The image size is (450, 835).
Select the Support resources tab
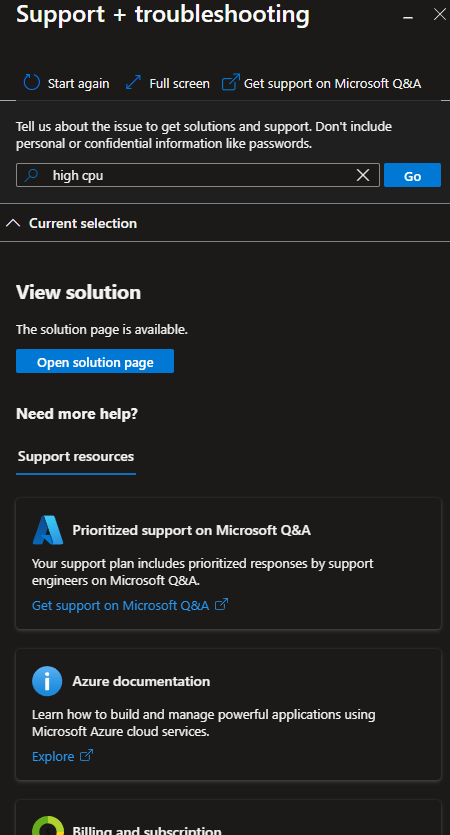76,457
